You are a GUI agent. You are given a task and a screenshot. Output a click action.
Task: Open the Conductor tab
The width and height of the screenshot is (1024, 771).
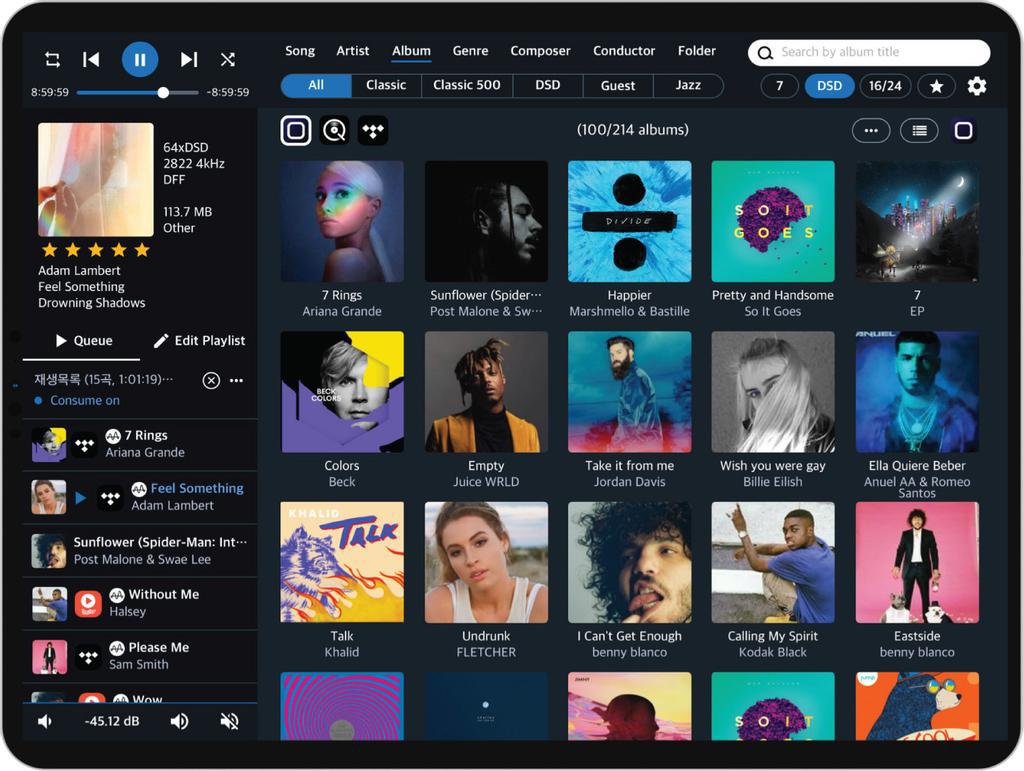click(x=624, y=51)
